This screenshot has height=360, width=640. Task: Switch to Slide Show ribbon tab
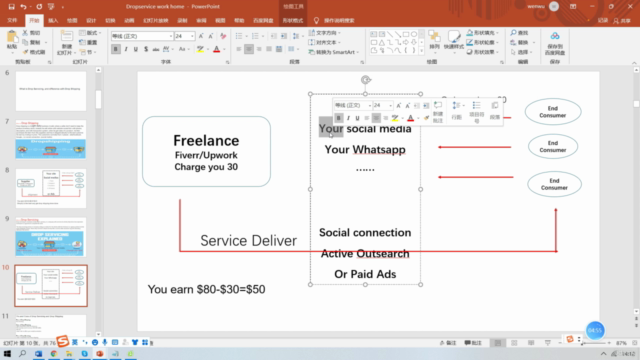156,20
